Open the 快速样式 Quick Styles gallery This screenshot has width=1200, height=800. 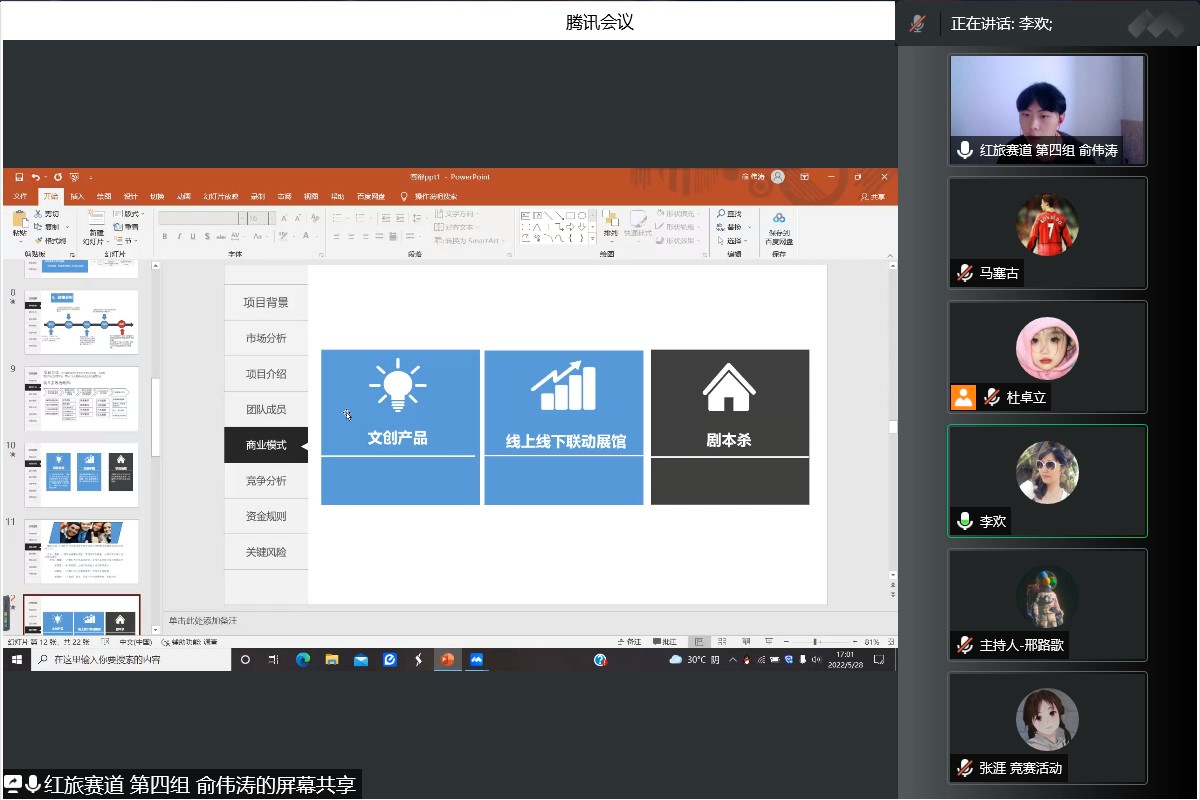pyautogui.click(x=638, y=227)
